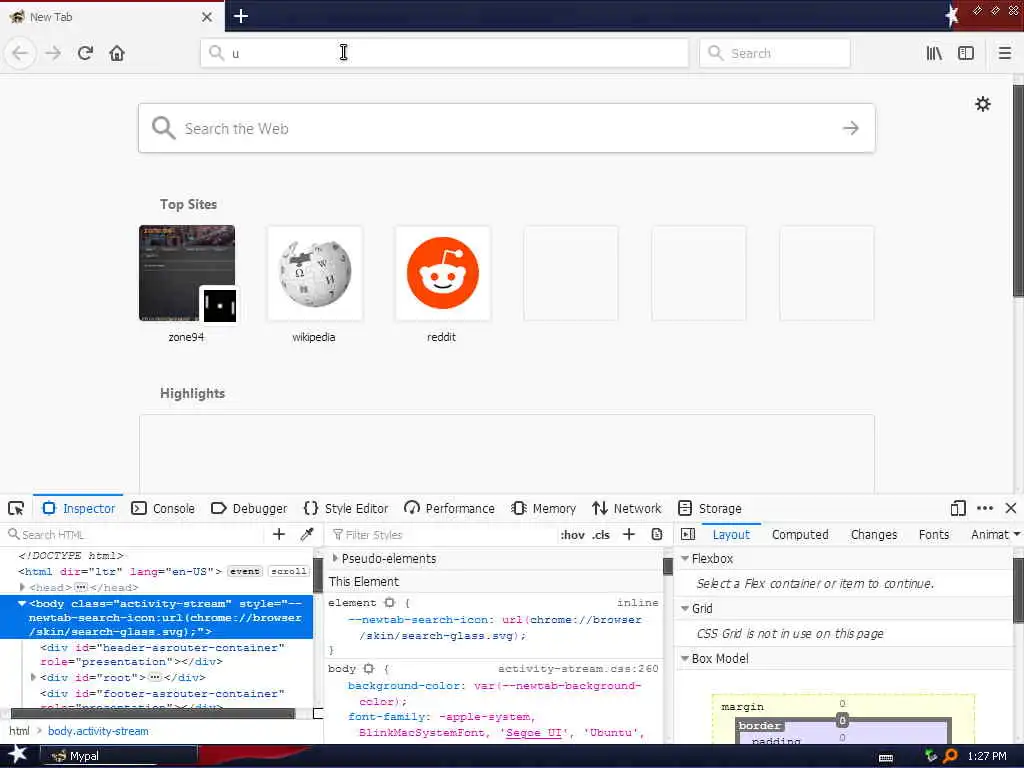This screenshot has height=768, width=1024.
Task: Open the Performance tab
Action: (x=449, y=508)
